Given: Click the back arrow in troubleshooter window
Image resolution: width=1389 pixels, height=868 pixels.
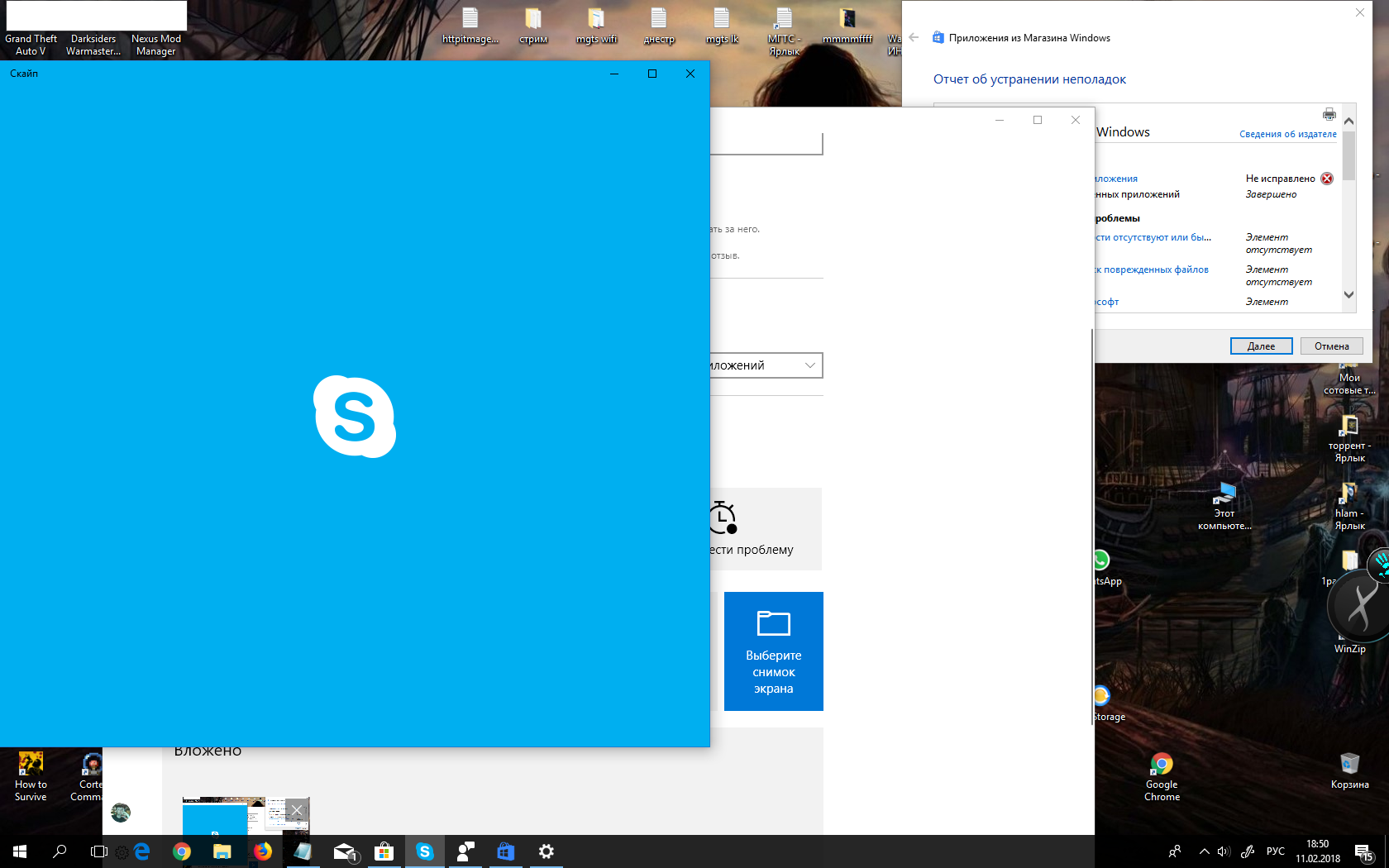Looking at the screenshot, I should (914, 37).
